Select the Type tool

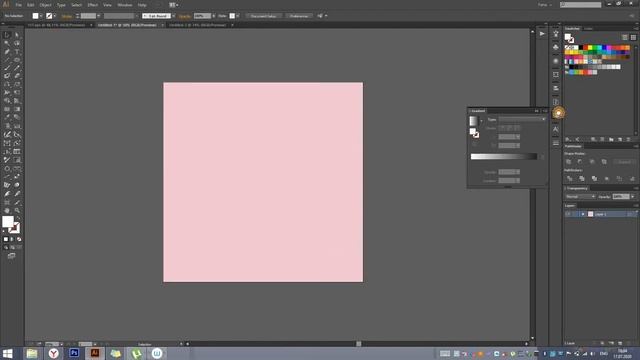tap(17, 52)
